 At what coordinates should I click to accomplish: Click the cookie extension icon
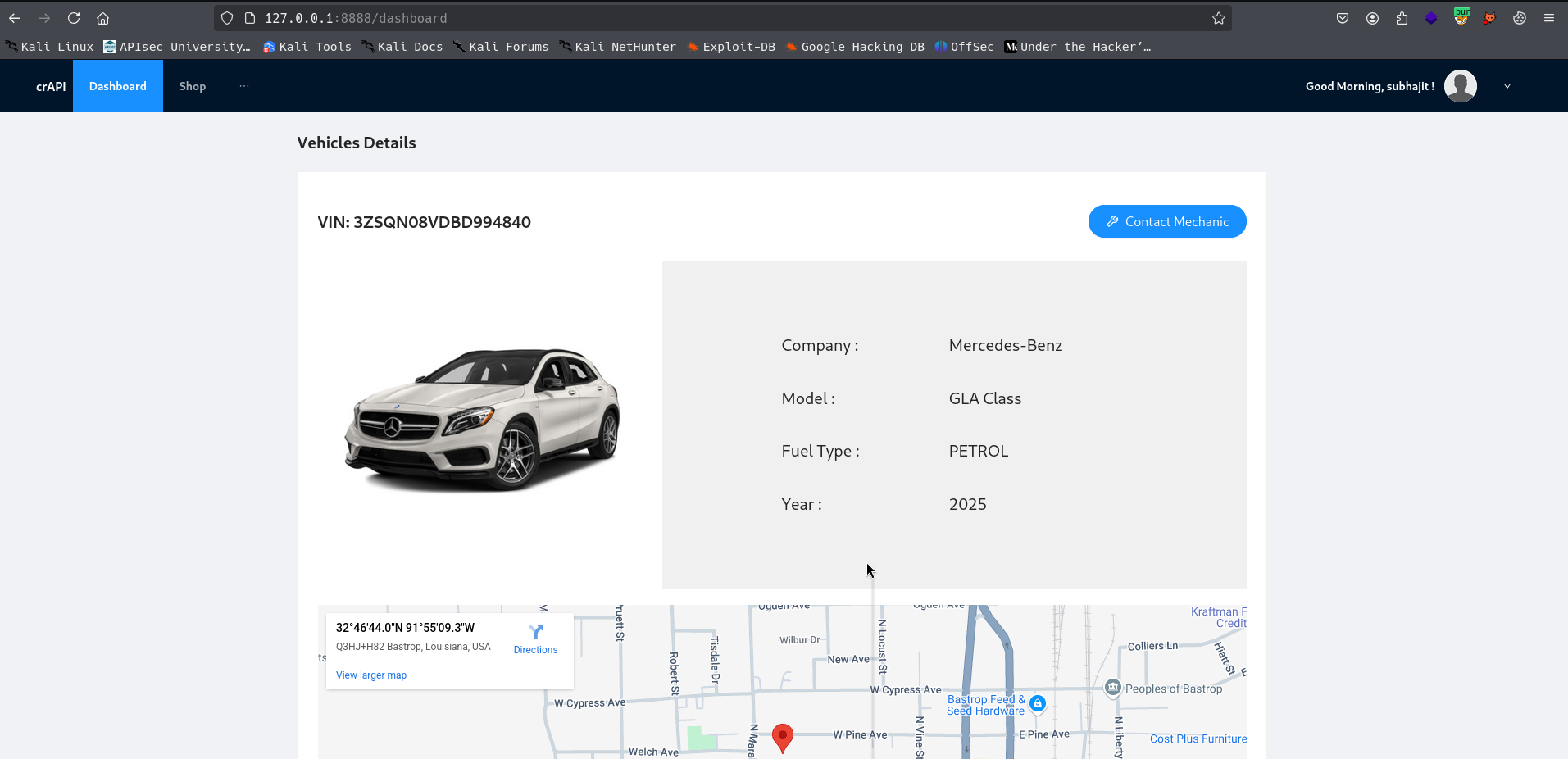(x=1520, y=18)
